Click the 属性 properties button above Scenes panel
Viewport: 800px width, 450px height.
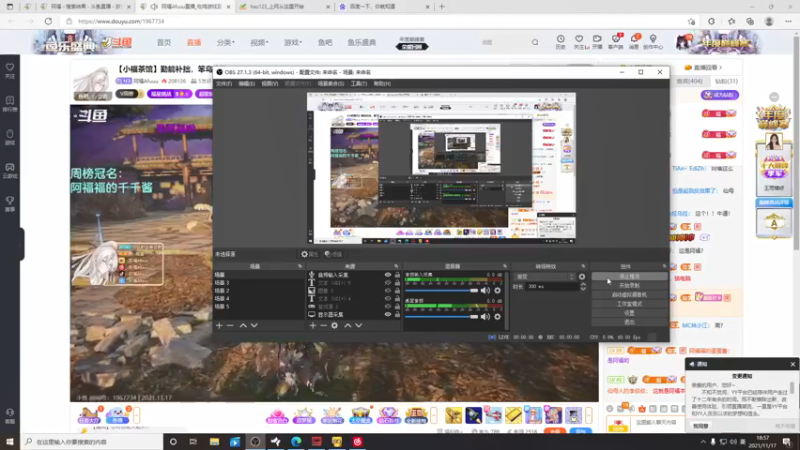[310, 254]
